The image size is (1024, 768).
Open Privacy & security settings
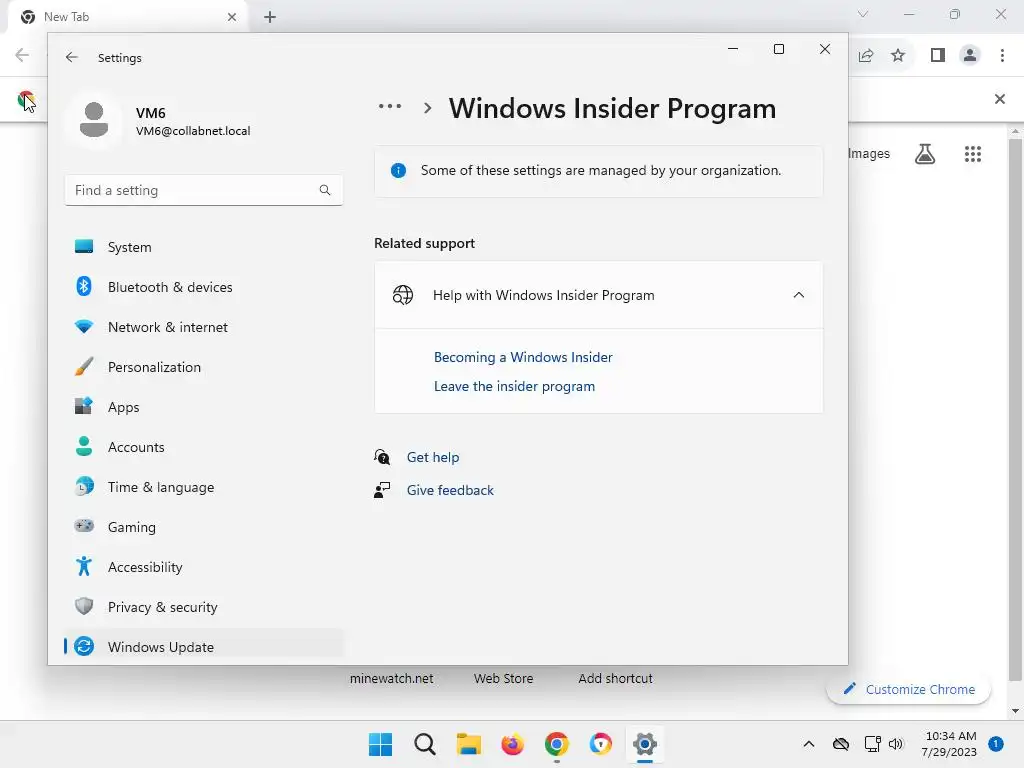tap(204, 607)
